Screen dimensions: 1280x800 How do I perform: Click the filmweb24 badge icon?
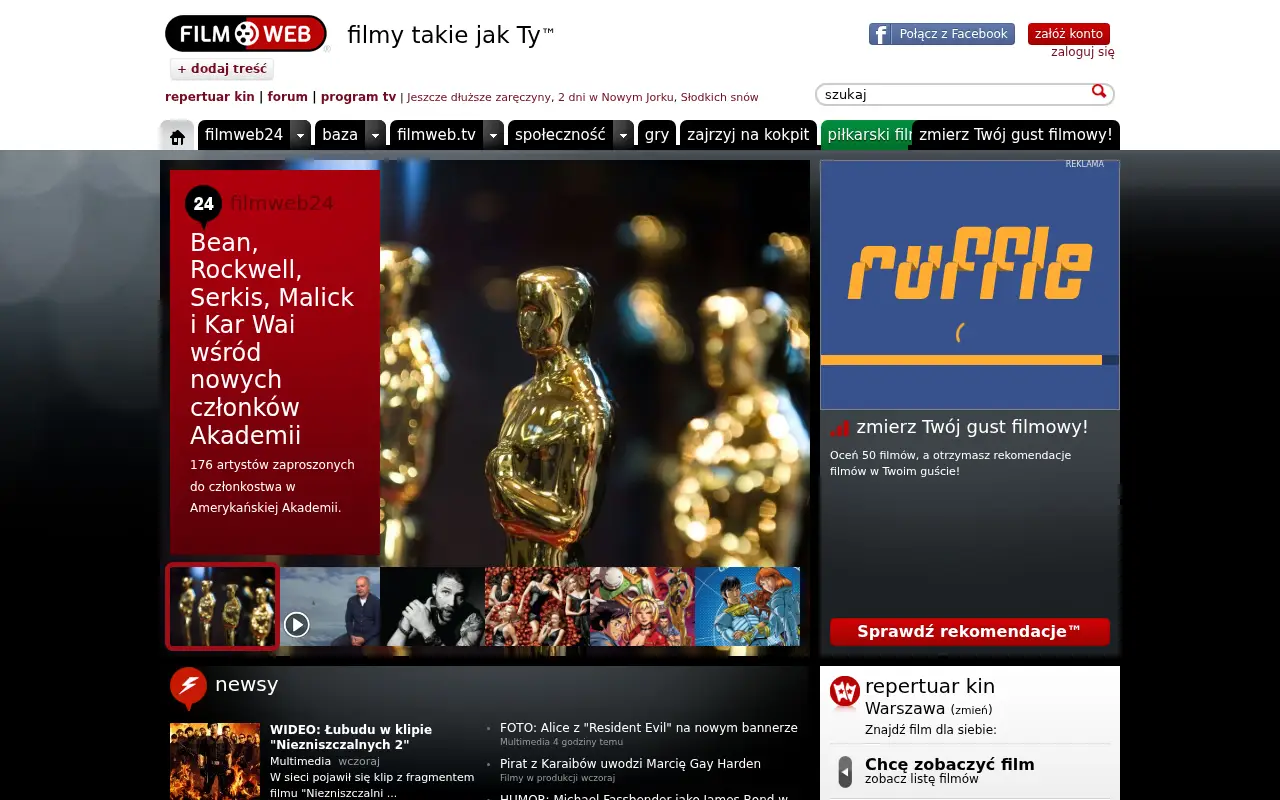point(203,204)
